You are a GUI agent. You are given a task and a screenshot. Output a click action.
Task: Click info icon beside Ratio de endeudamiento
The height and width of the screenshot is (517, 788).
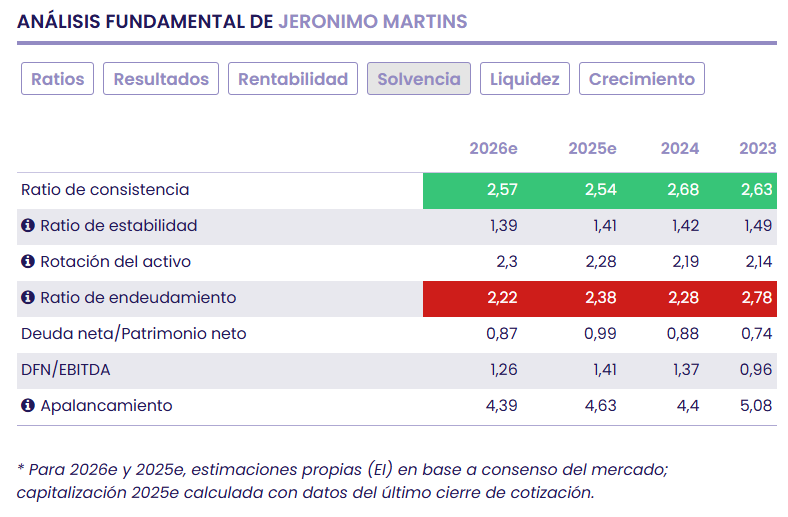point(28,298)
